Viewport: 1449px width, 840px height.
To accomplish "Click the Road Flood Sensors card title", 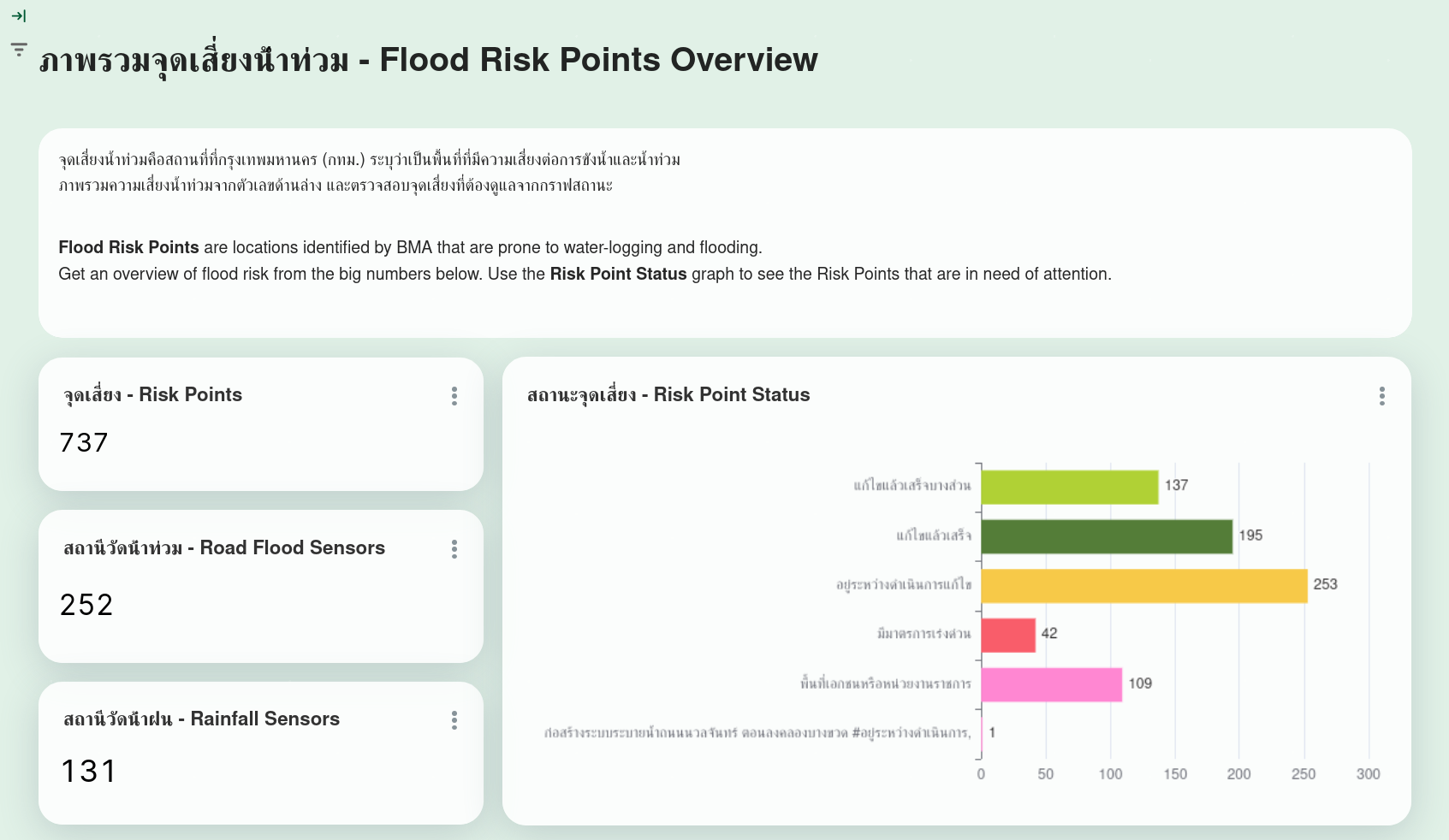I will pyautogui.click(x=224, y=548).
